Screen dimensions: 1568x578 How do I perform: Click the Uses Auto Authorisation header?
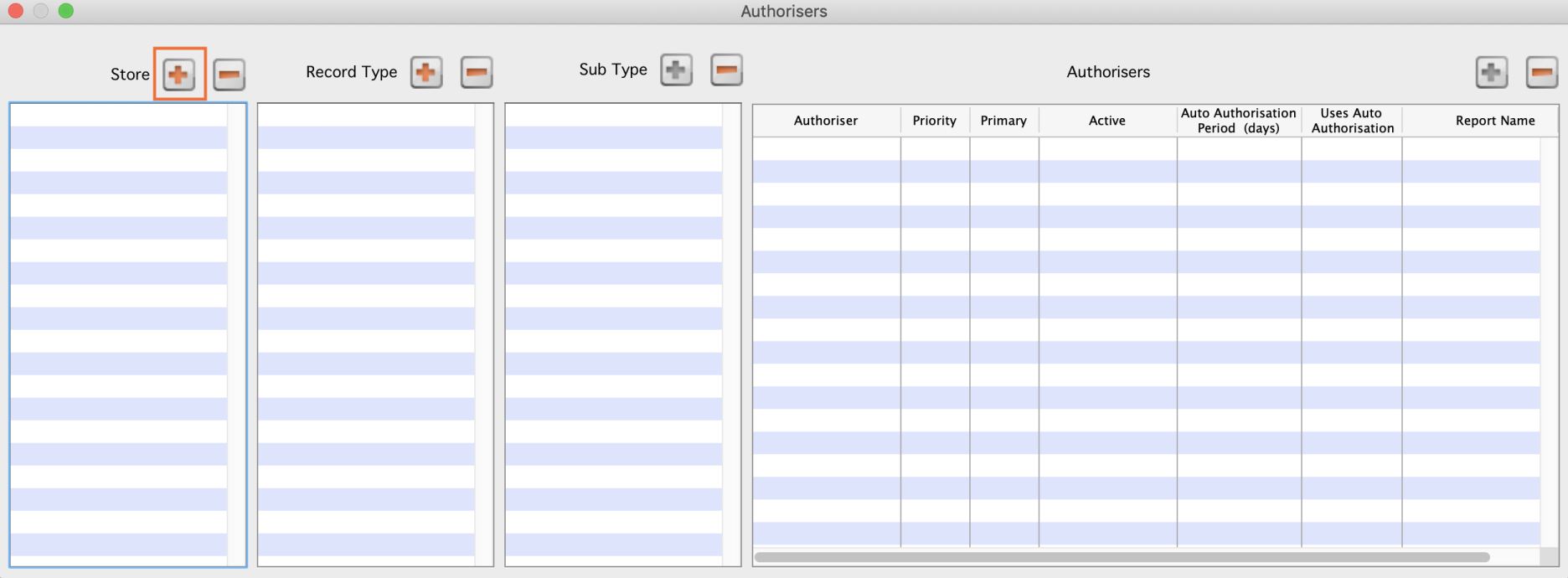[x=1352, y=121]
